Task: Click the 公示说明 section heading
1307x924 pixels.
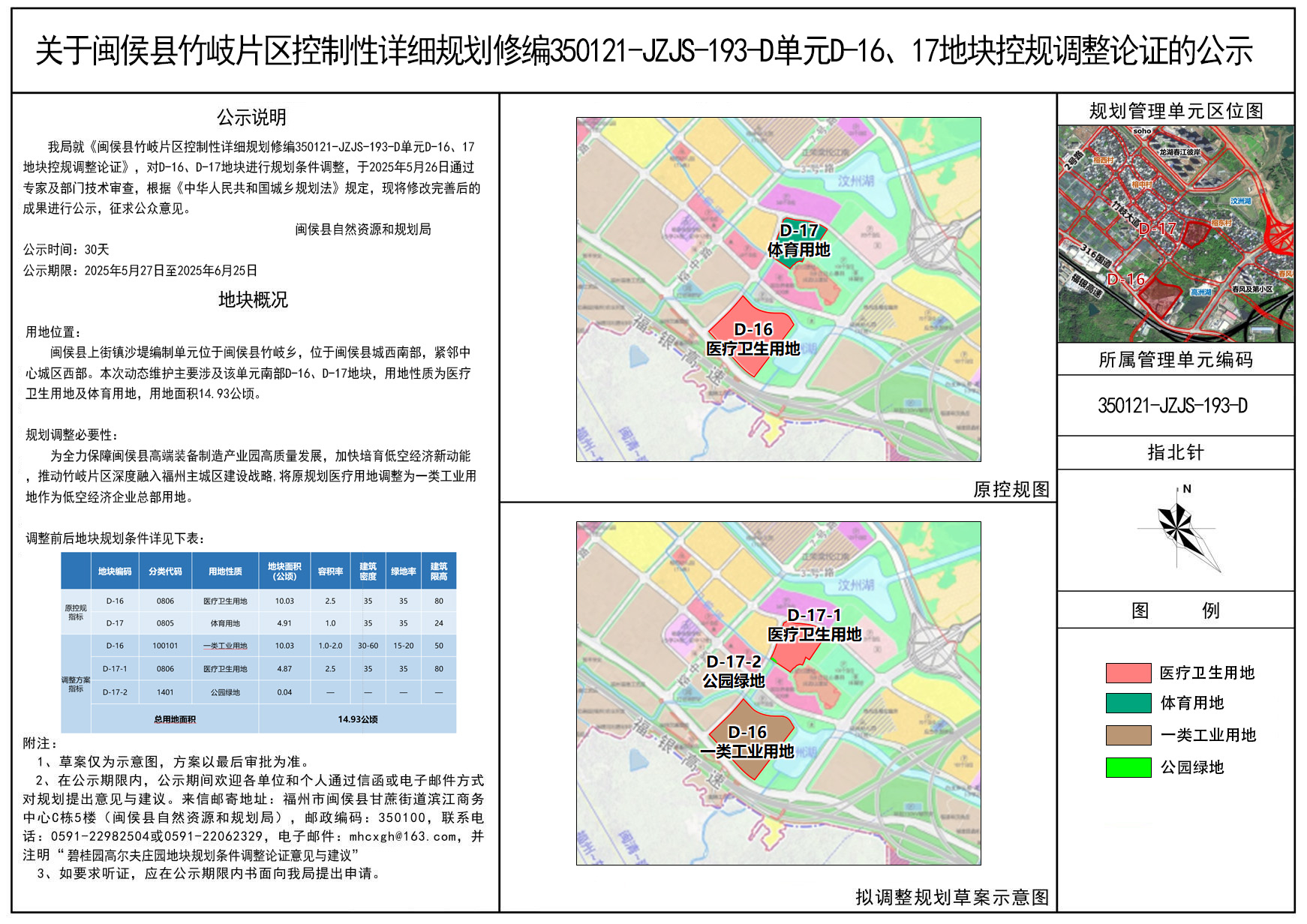Action: tap(251, 118)
